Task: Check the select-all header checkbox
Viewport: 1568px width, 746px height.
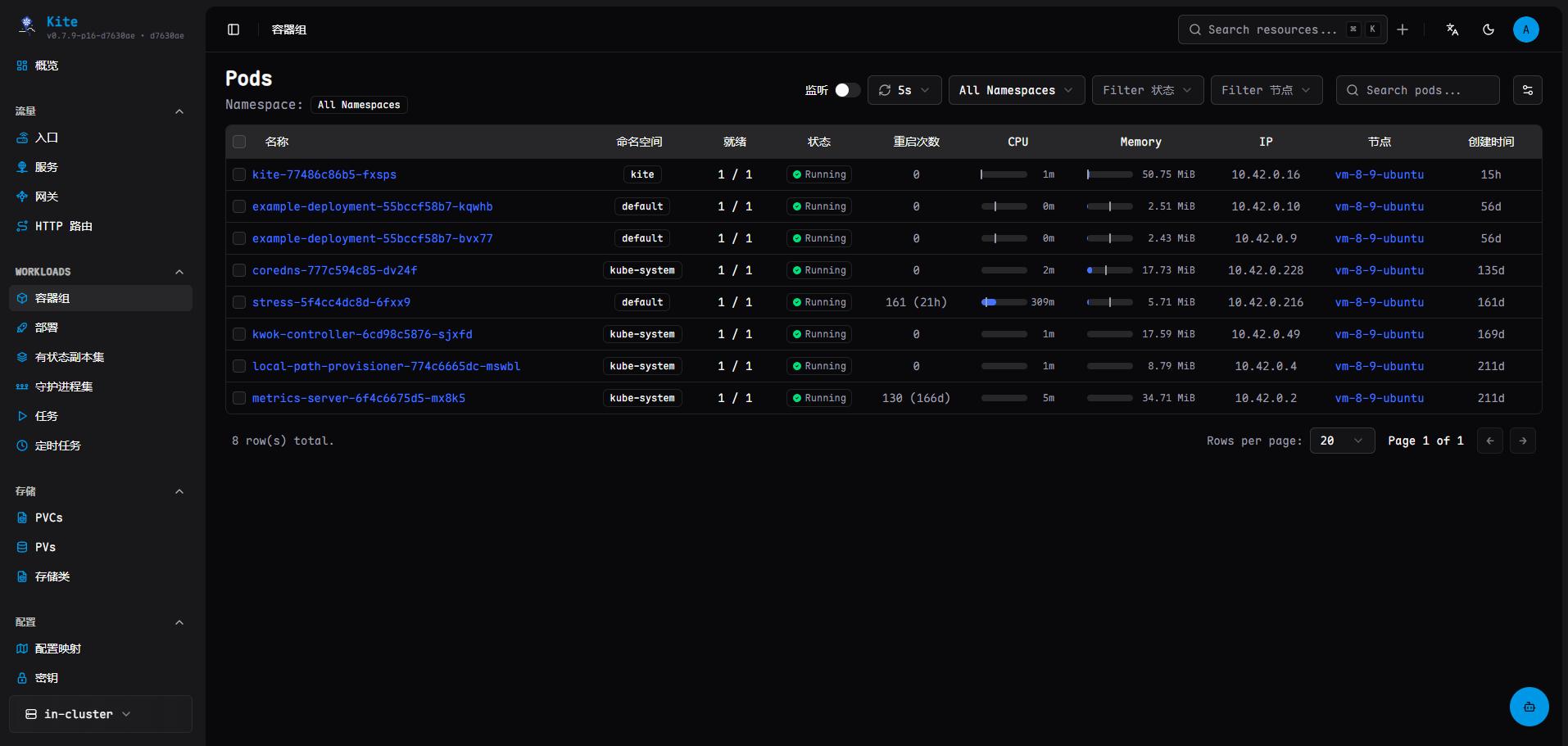Action: [x=239, y=142]
